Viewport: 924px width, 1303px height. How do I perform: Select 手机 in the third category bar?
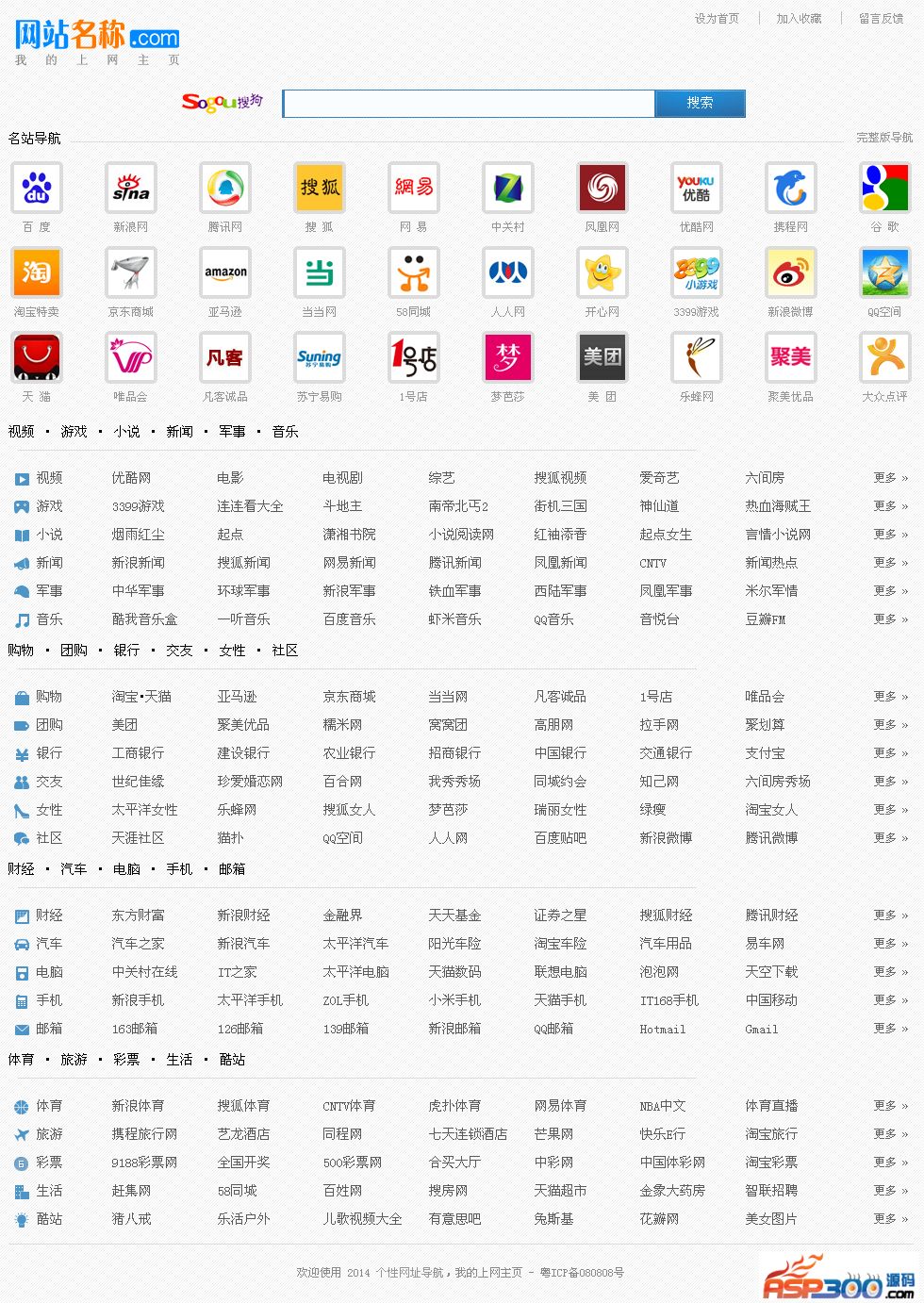(x=179, y=868)
